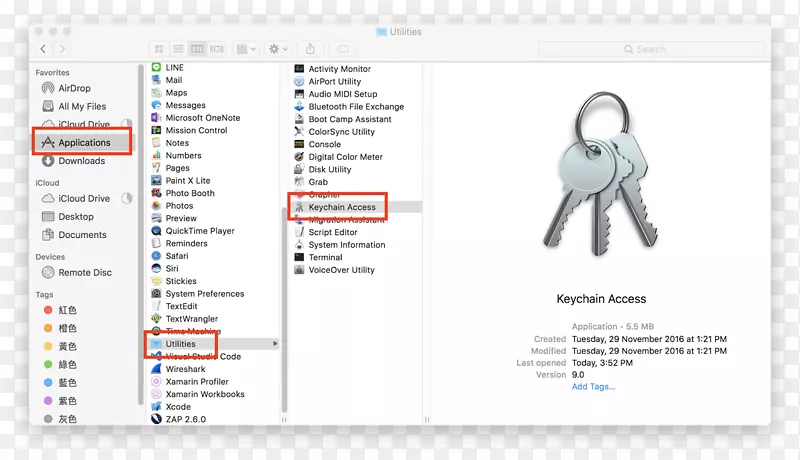Switch to icon view in the toolbar
This screenshot has width=800, height=460.
click(159, 49)
